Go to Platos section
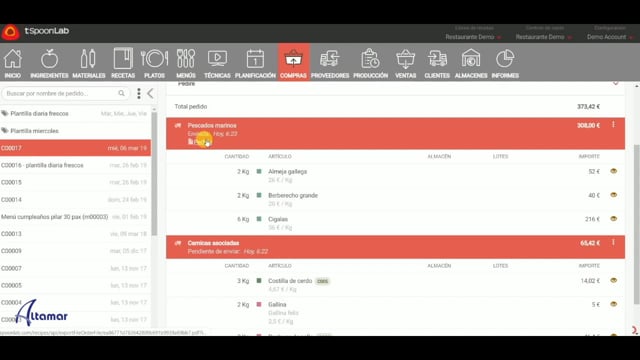This screenshot has height=360, width=640. (x=154, y=63)
